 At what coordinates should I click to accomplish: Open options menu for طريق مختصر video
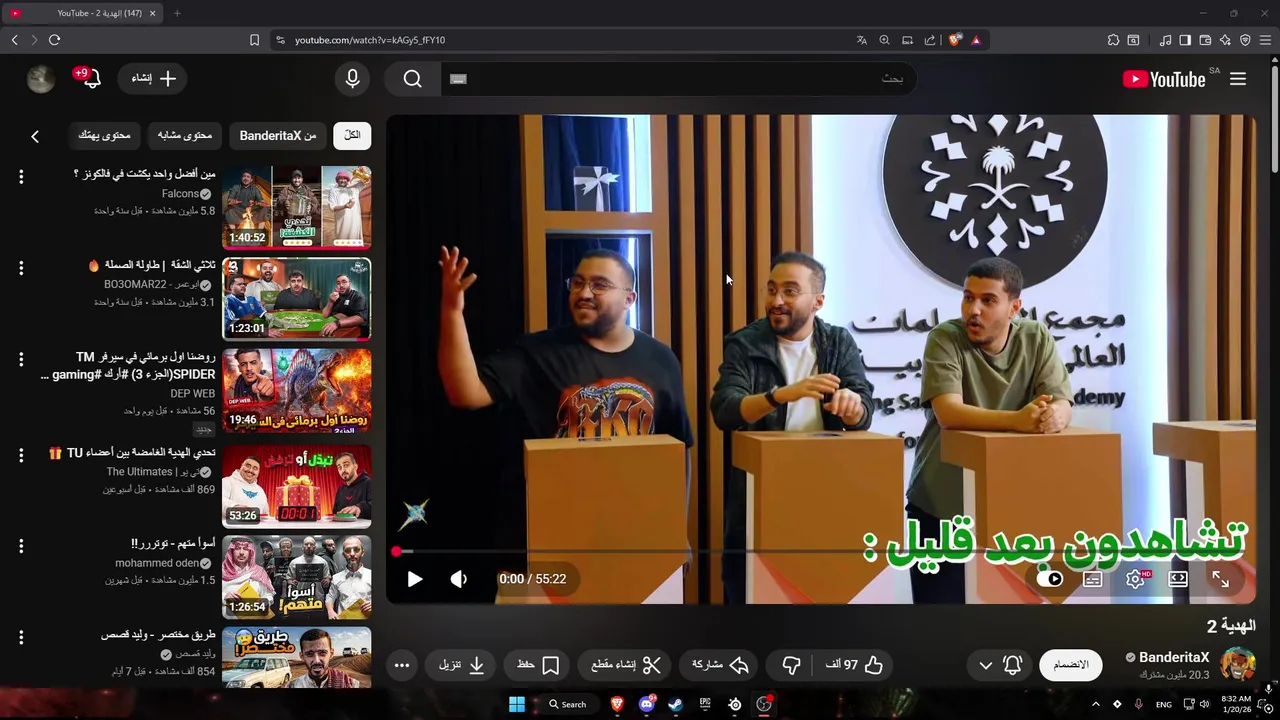point(21,637)
